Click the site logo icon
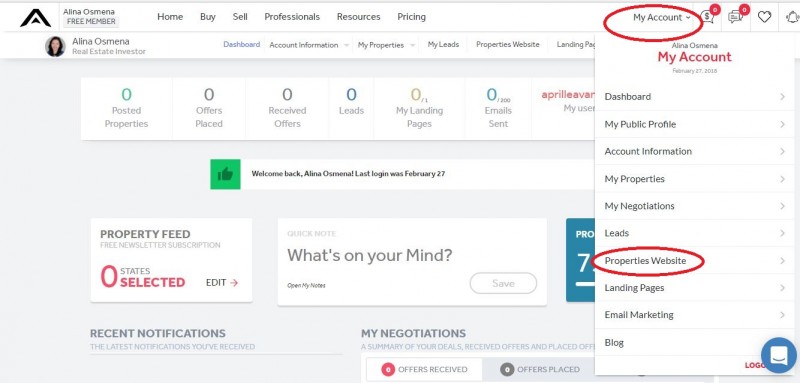 pos(35,18)
